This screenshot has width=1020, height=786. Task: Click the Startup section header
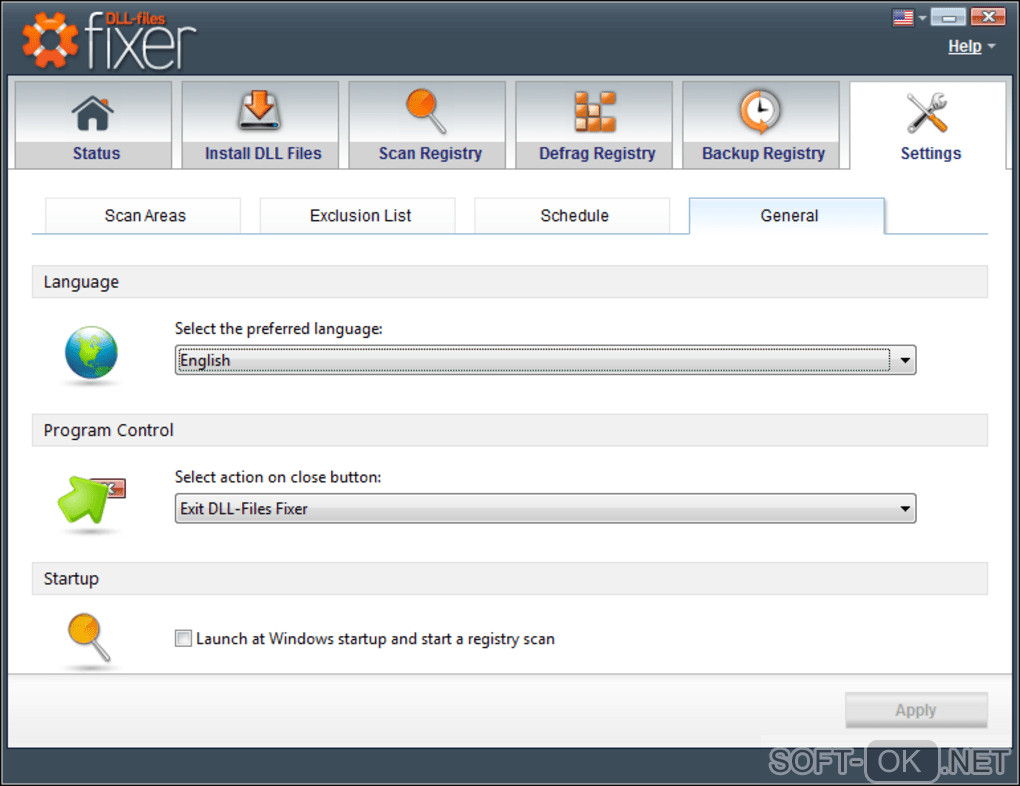point(509,578)
